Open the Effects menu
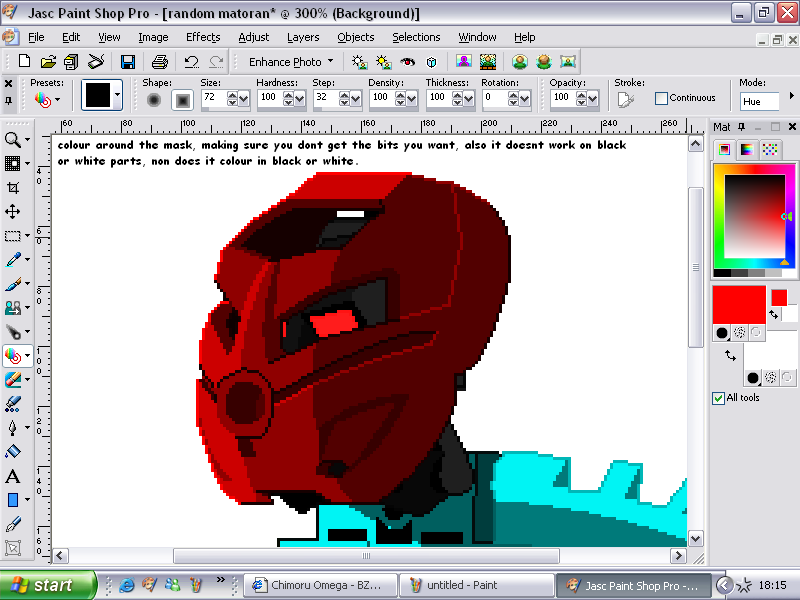 [203, 37]
